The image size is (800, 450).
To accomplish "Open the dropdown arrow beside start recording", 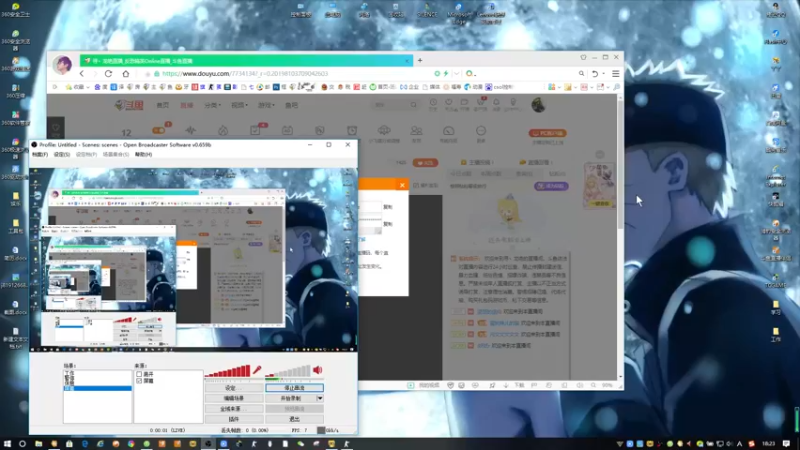I will coord(320,398).
